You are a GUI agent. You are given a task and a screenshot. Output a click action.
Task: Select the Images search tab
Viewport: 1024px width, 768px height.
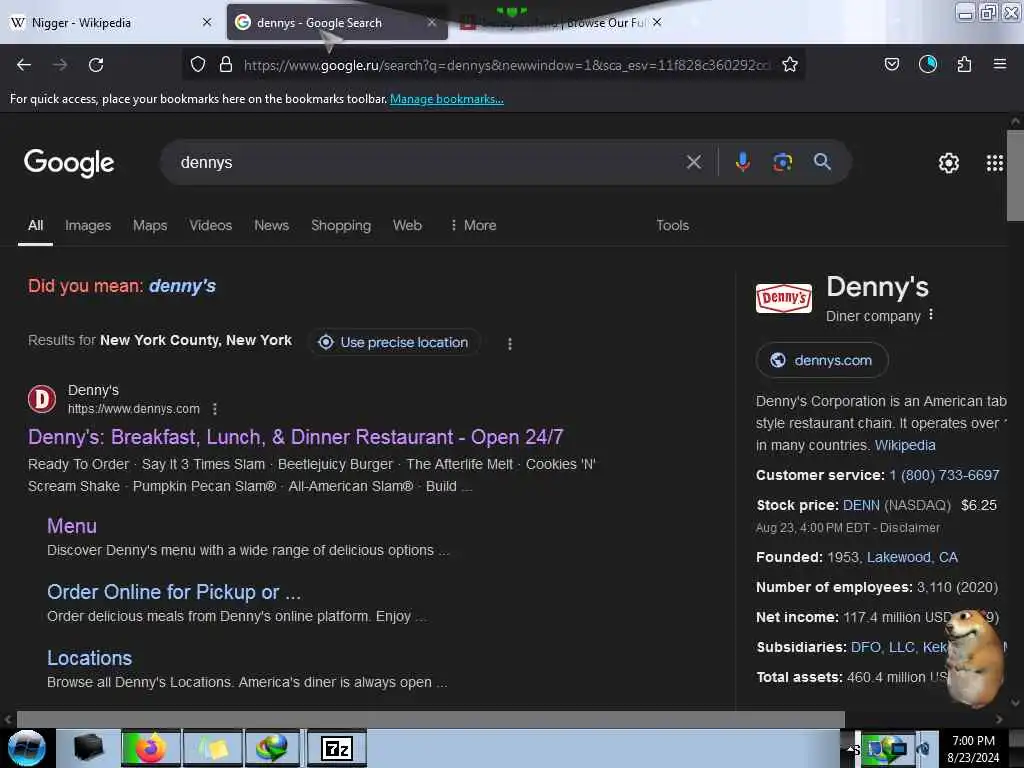(x=88, y=225)
